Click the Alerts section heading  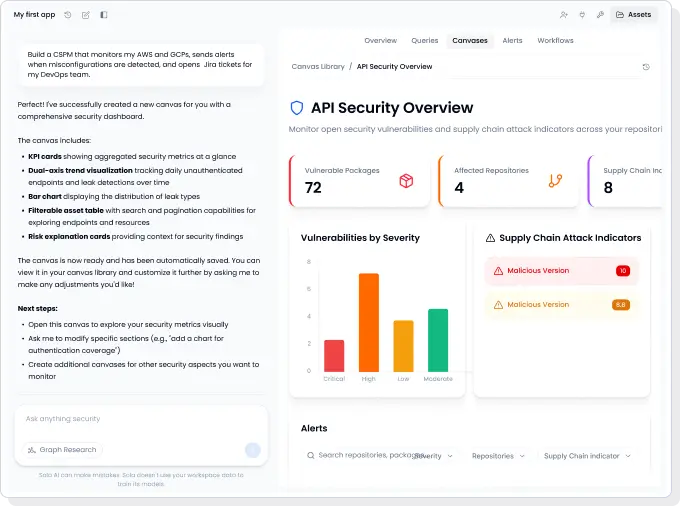coord(314,428)
